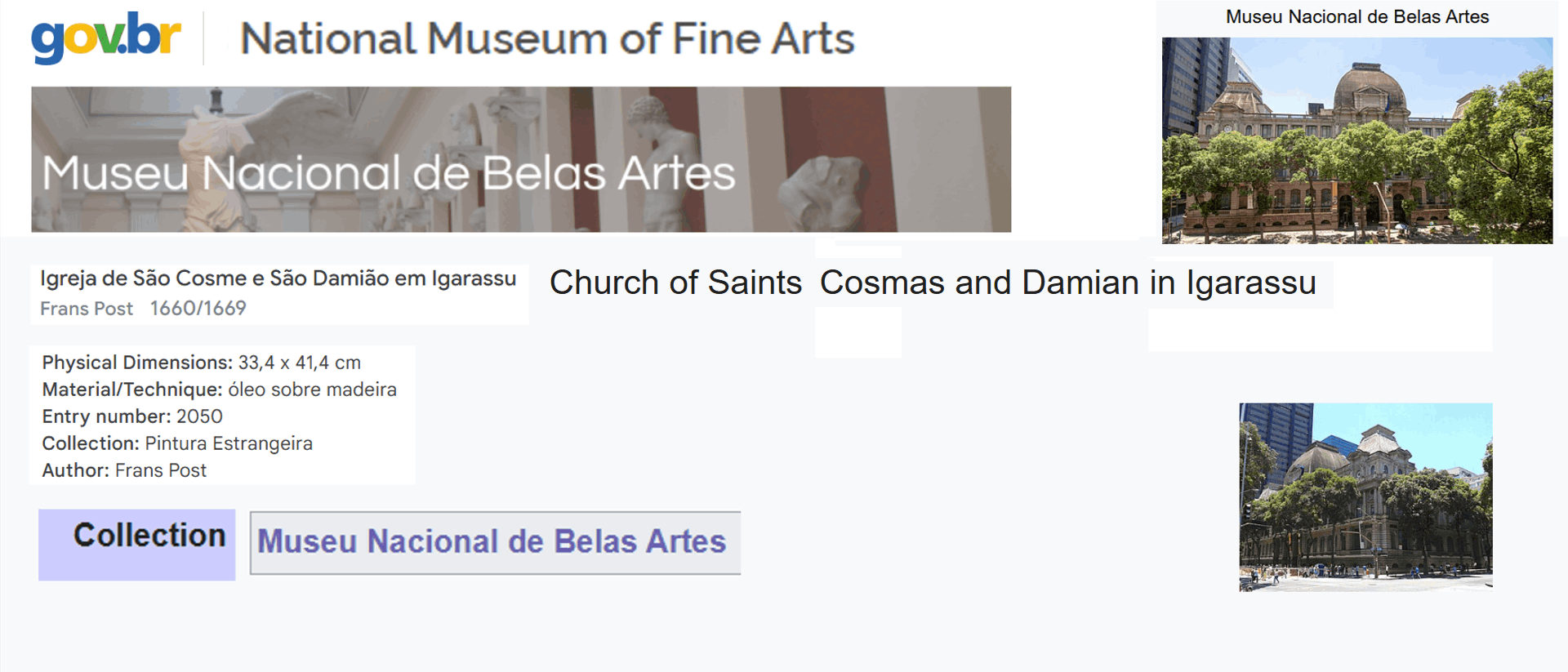Open the purple Museu Nacional de Belas Artes link
Viewport: 1568px width, 672px height.
click(x=492, y=542)
